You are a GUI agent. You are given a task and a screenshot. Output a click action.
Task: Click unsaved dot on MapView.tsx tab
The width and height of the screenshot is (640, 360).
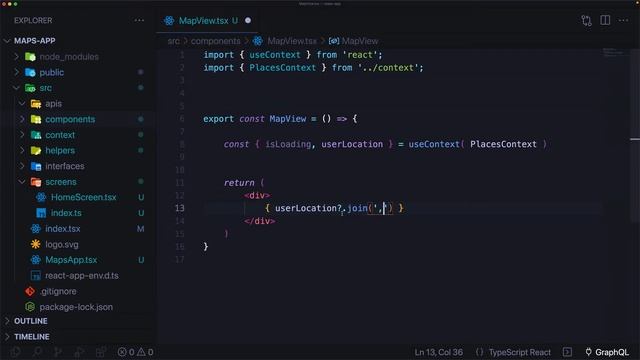(x=248, y=20)
